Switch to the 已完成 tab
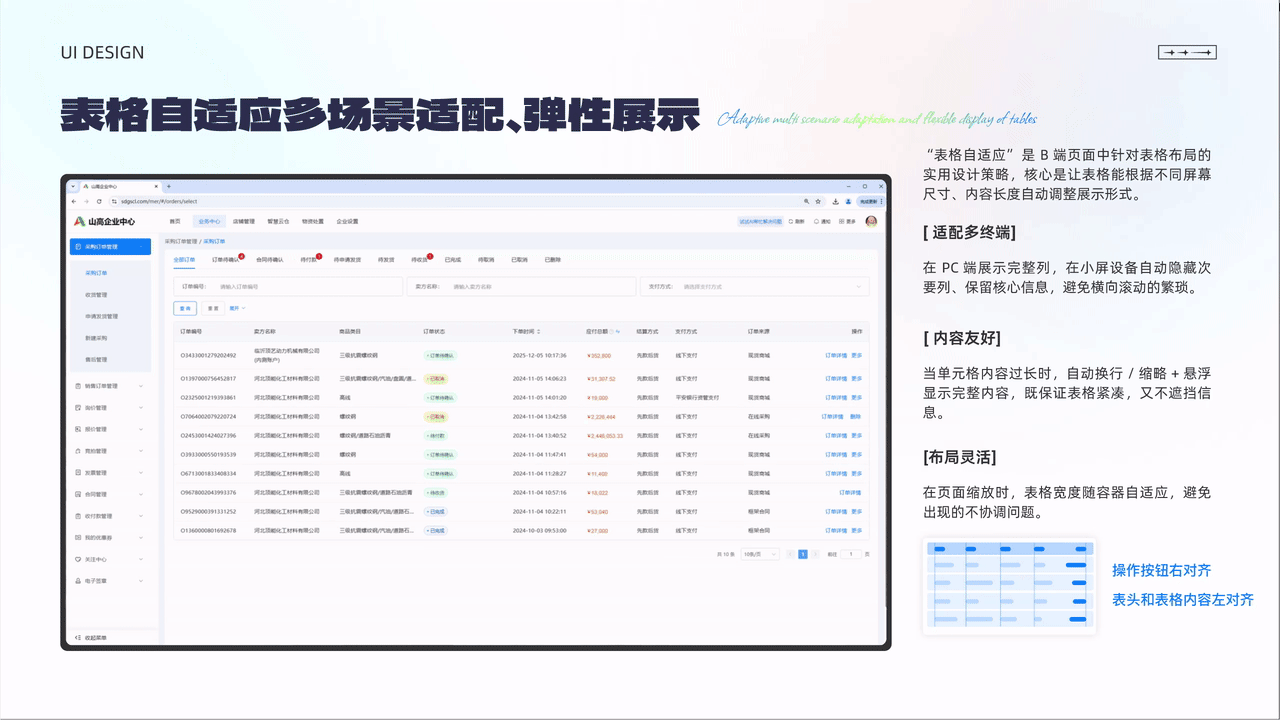Image resolution: width=1280 pixels, height=720 pixels. tap(451, 259)
